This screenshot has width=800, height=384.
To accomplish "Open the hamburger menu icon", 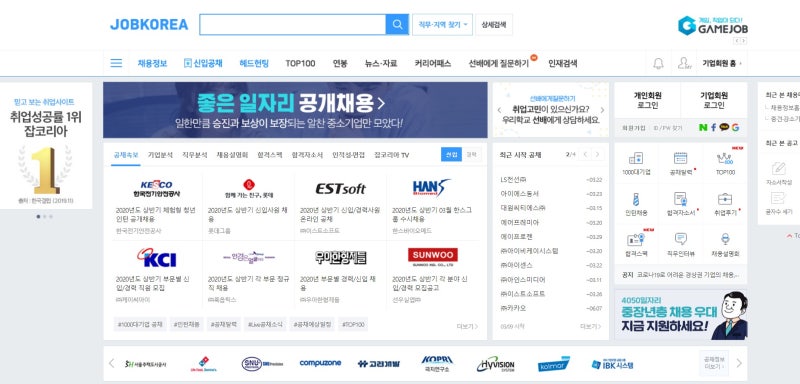I will click(116, 63).
